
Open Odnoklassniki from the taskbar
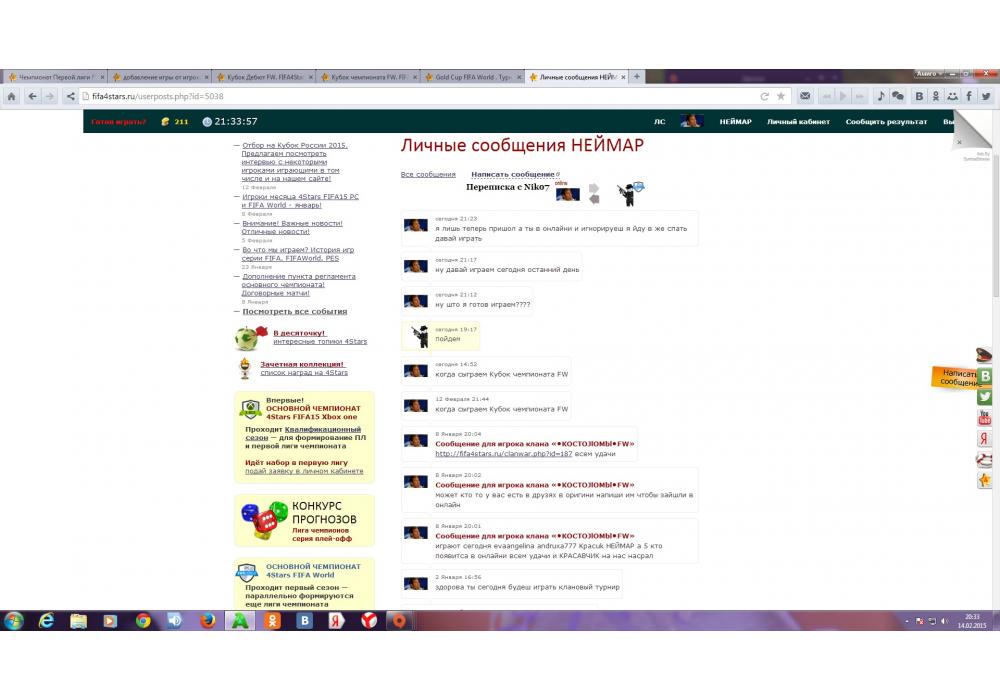(x=272, y=621)
